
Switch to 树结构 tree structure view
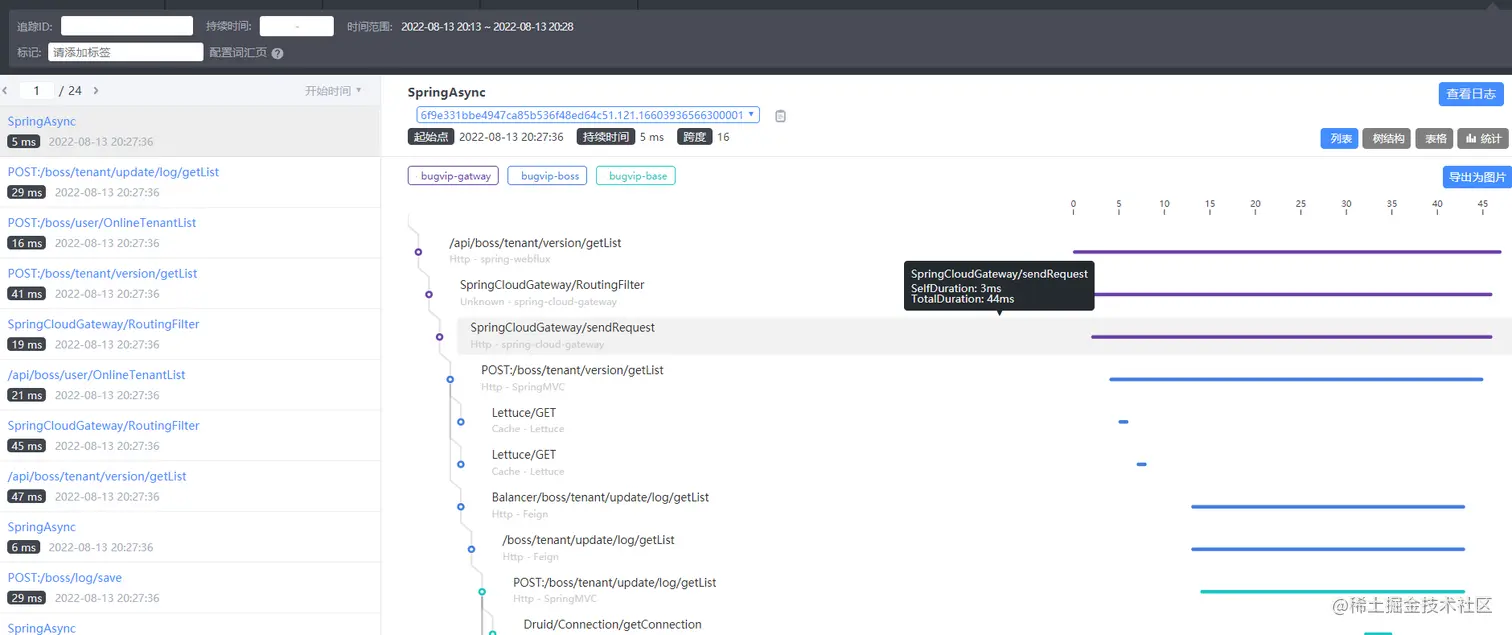pyautogui.click(x=1387, y=139)
